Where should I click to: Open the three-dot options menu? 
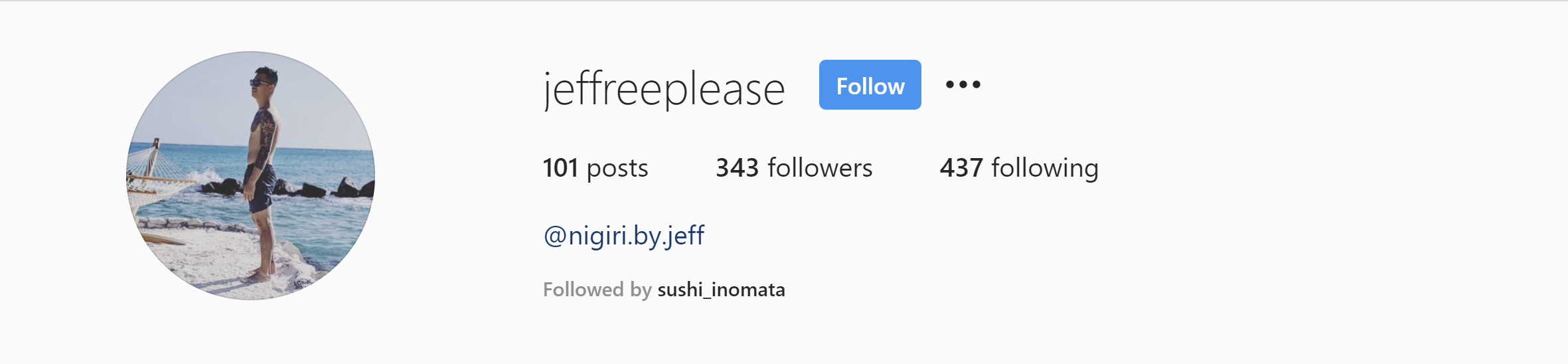click(963, 84)
